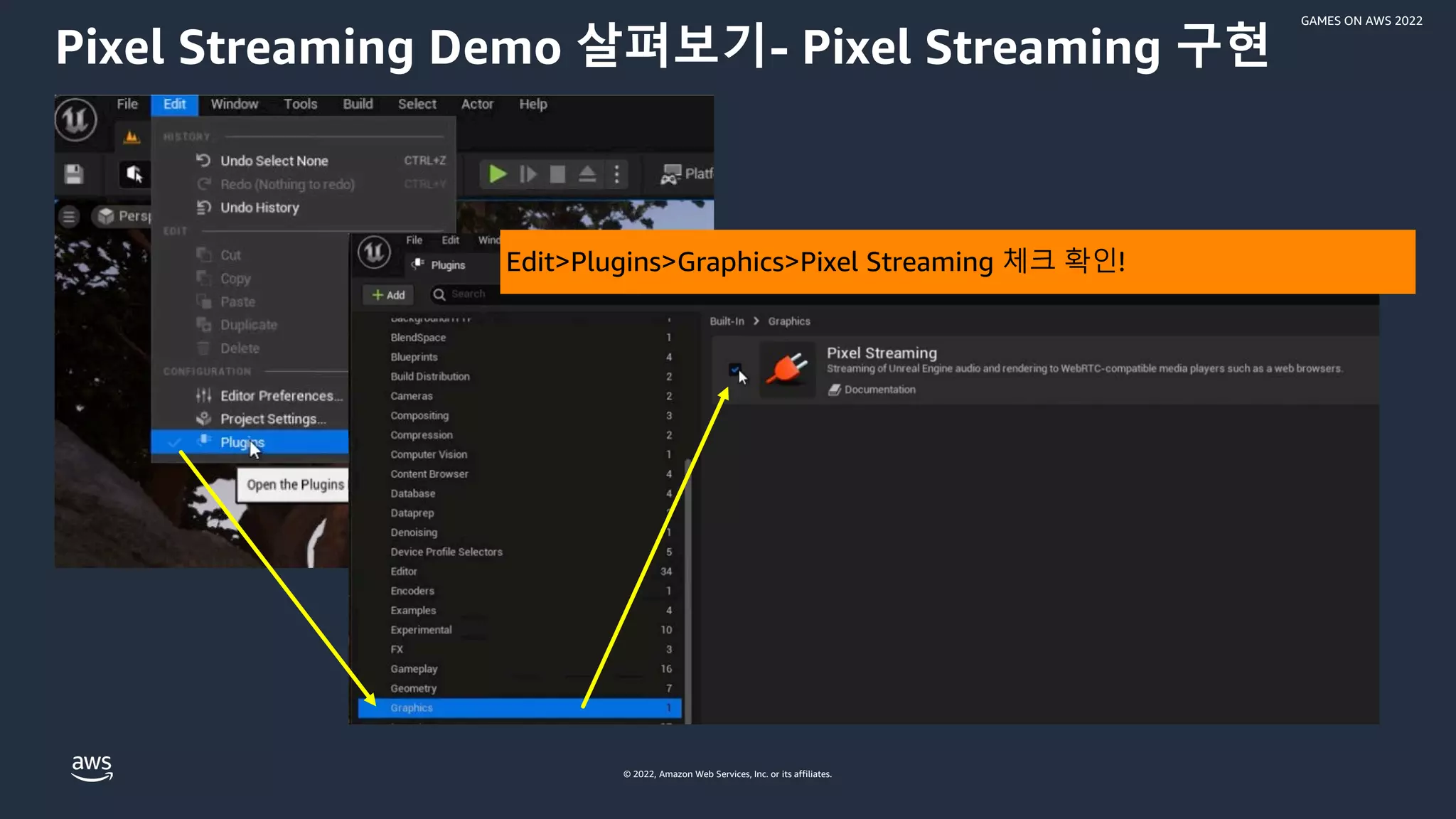Select the Blueprints category

(519, 357)
